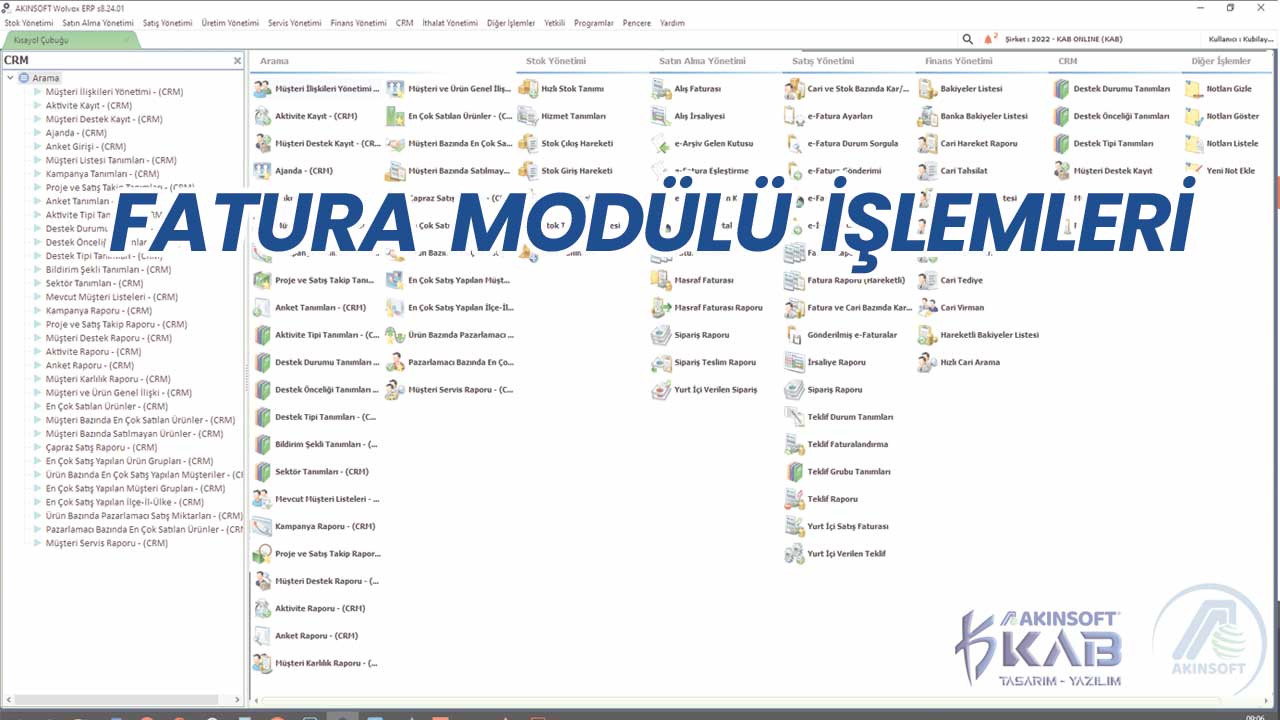Open Yurt İçi Verilen Sipariş shortcut
This screenshot has width=1280, height=720.
click(x=704, y=390)
